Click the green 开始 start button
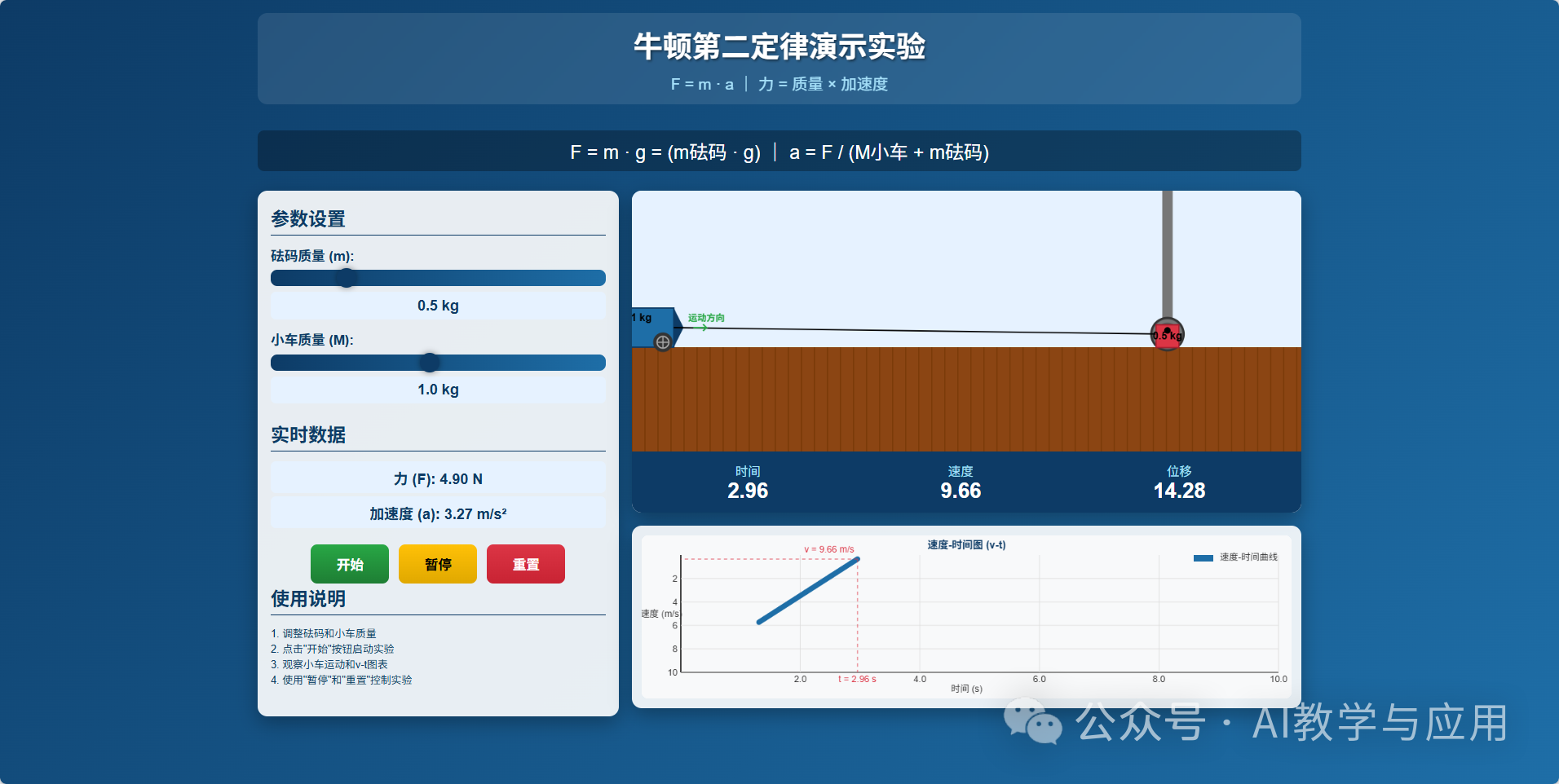Image resolution: width=1559 pixels, height=784 pixels. (349, 564)
